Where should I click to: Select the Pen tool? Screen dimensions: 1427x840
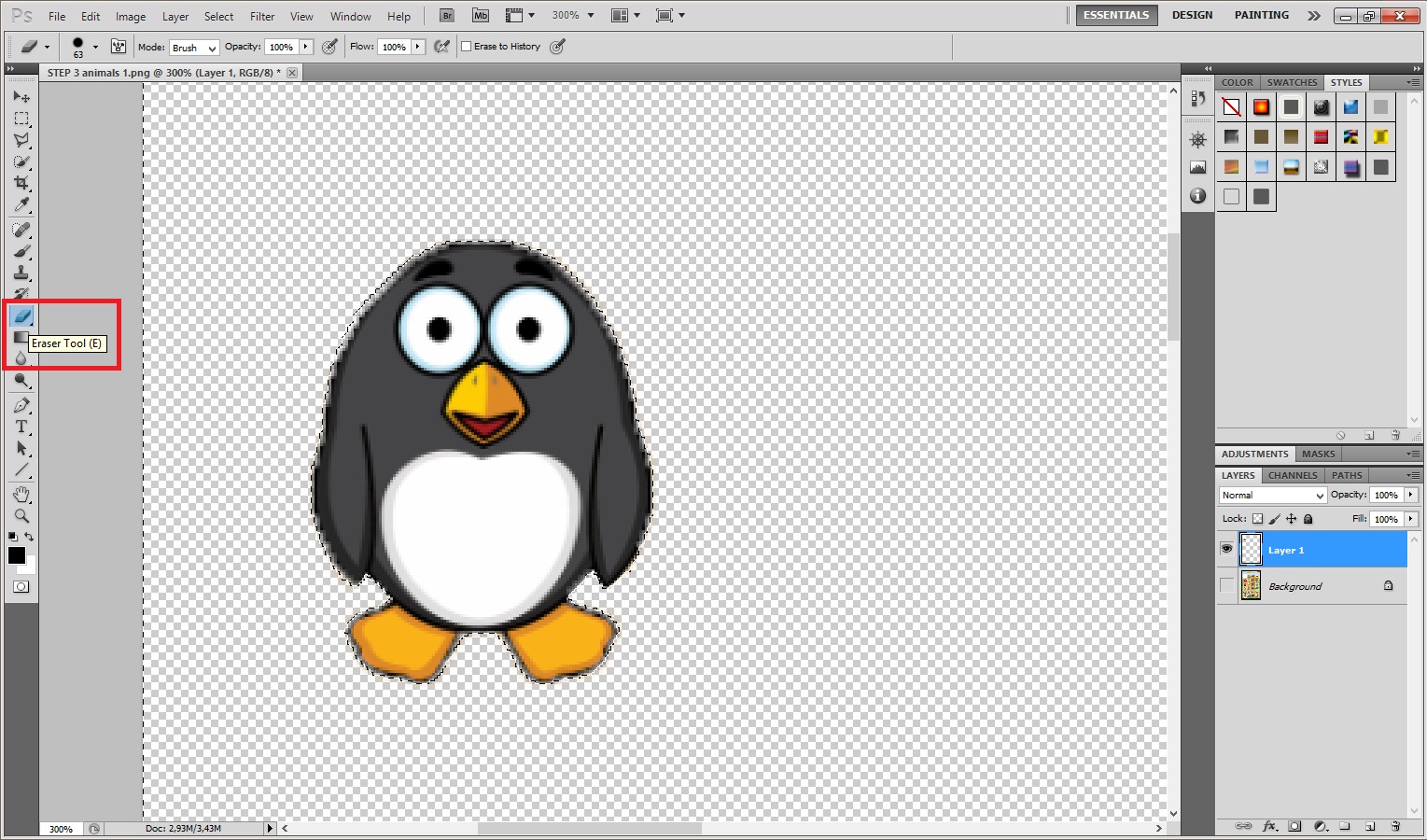[21, 405]
